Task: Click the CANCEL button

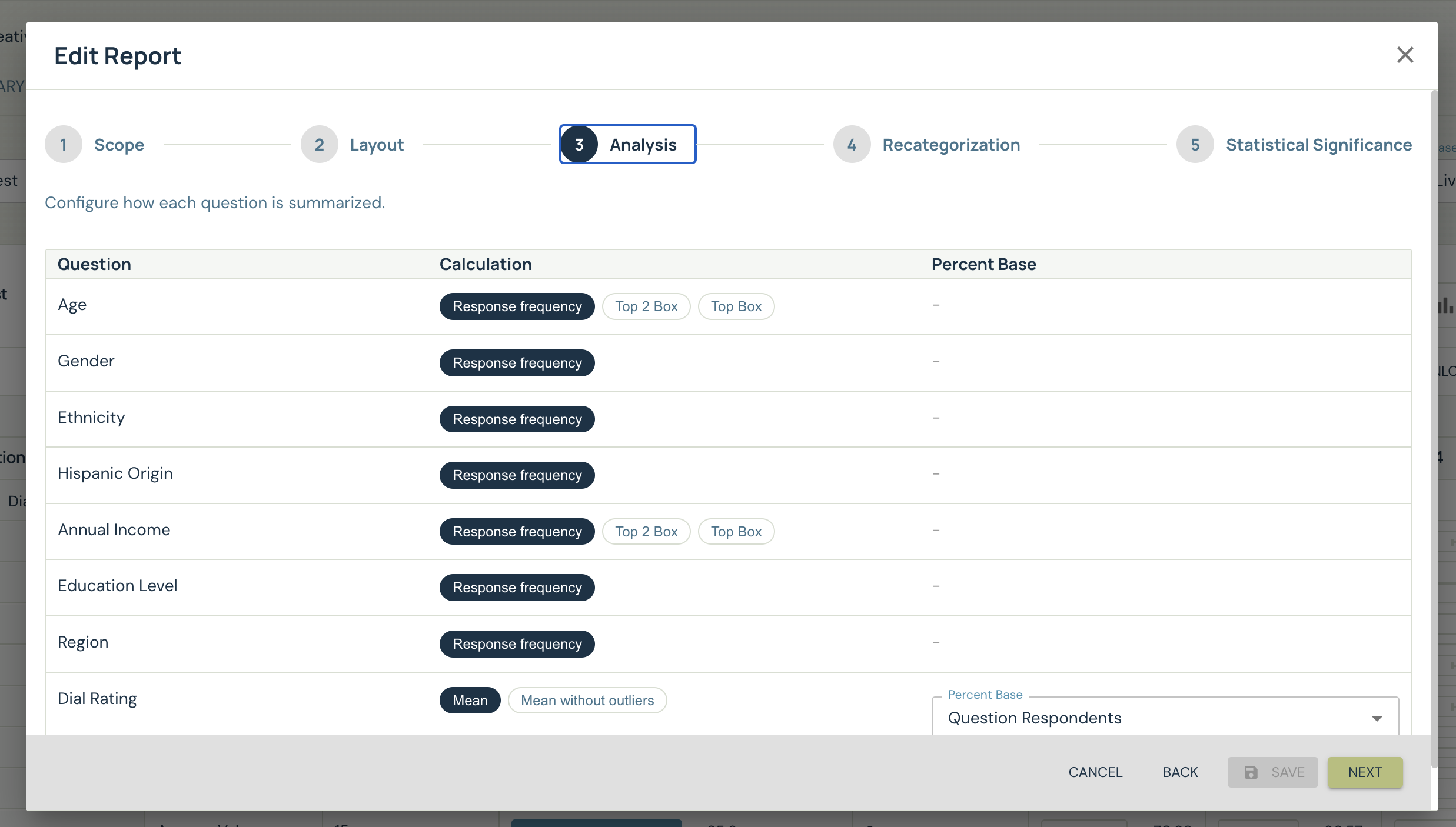Action: coord(1095,772)
